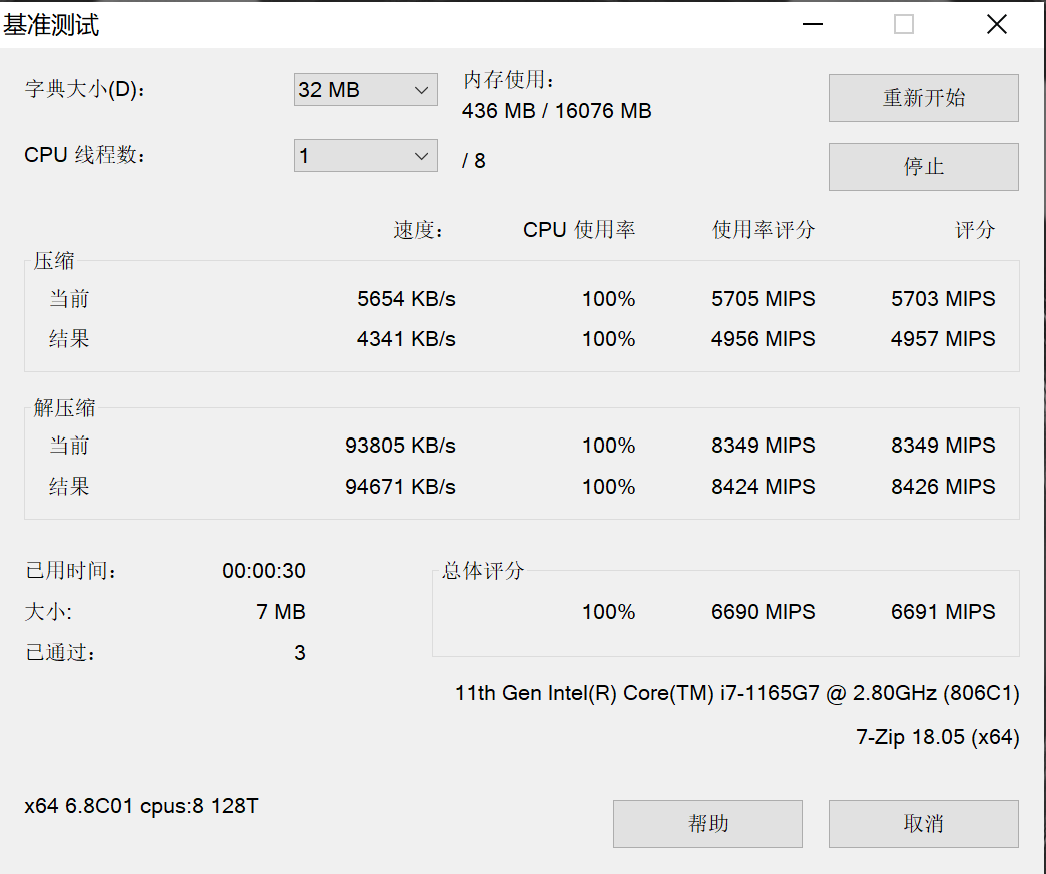Maximize the benchmark window
The width and height of the screenshot is (1046, 874).
point(904,25)
